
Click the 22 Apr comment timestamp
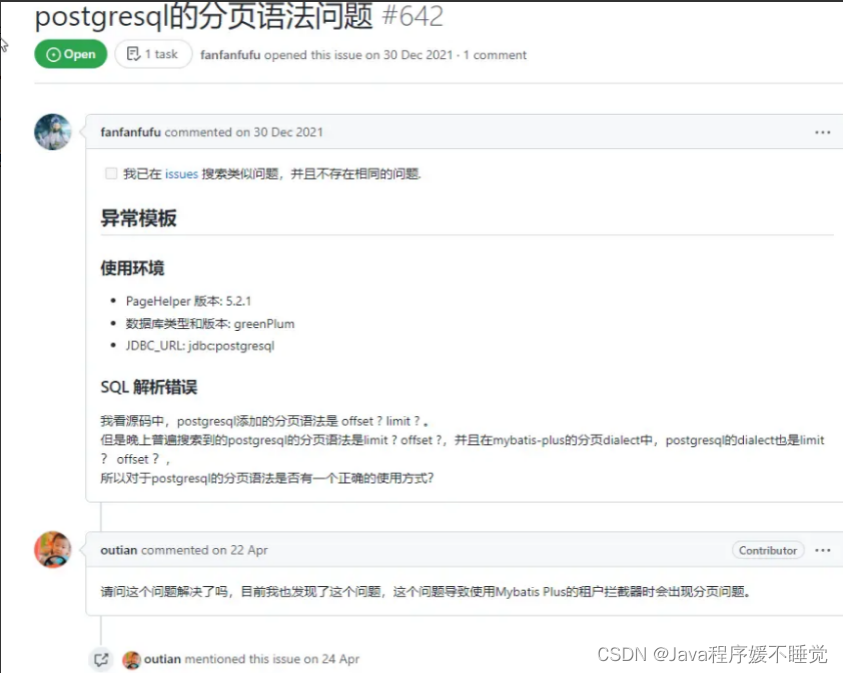pos(249,550)
